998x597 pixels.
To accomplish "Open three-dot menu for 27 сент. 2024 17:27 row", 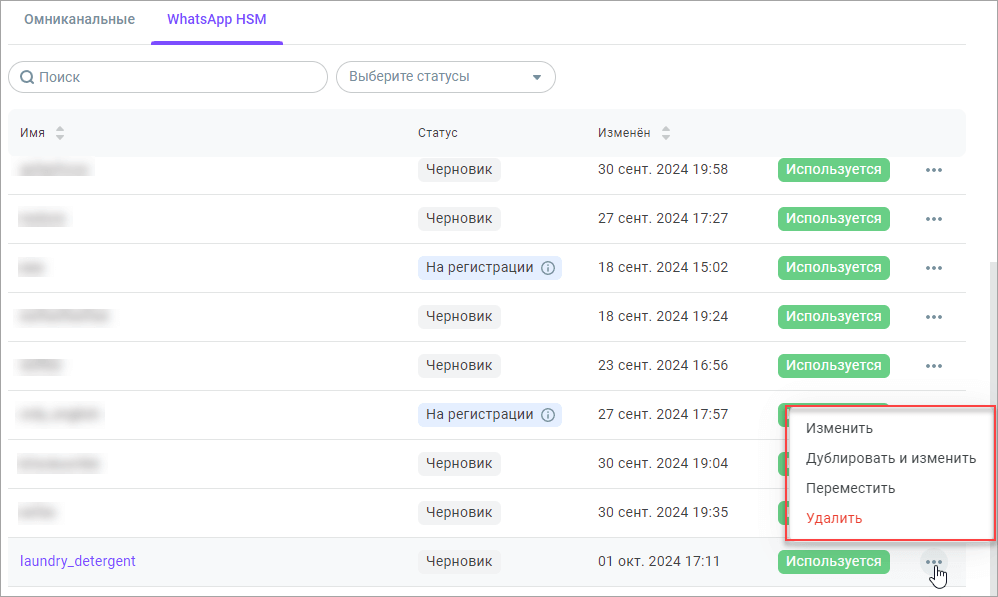I will point(934,219).
